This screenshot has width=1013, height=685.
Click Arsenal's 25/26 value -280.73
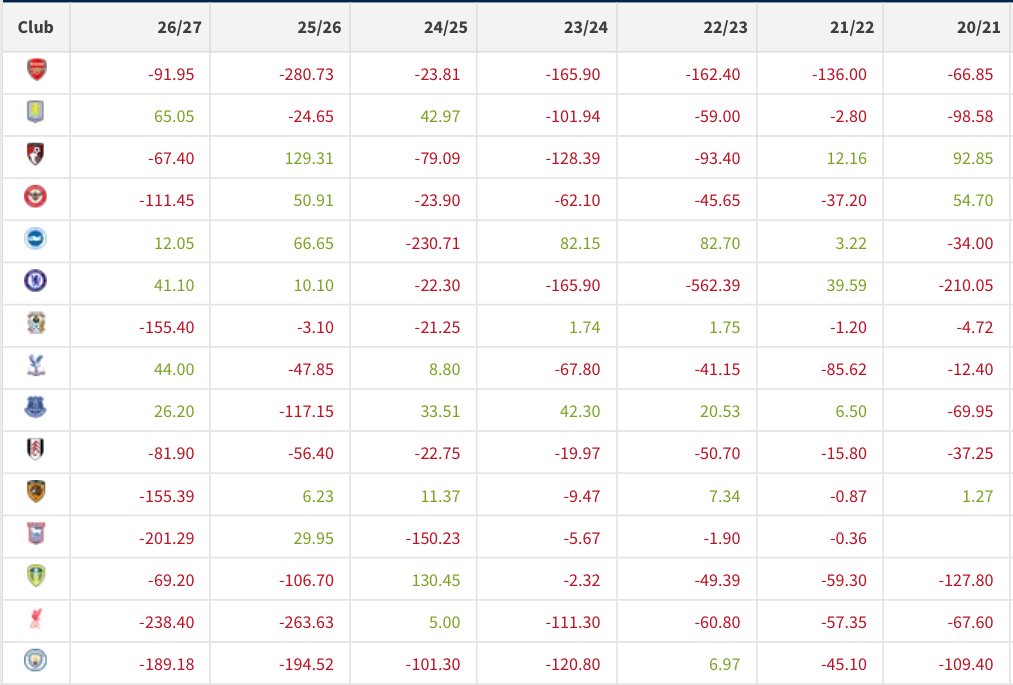306,74
